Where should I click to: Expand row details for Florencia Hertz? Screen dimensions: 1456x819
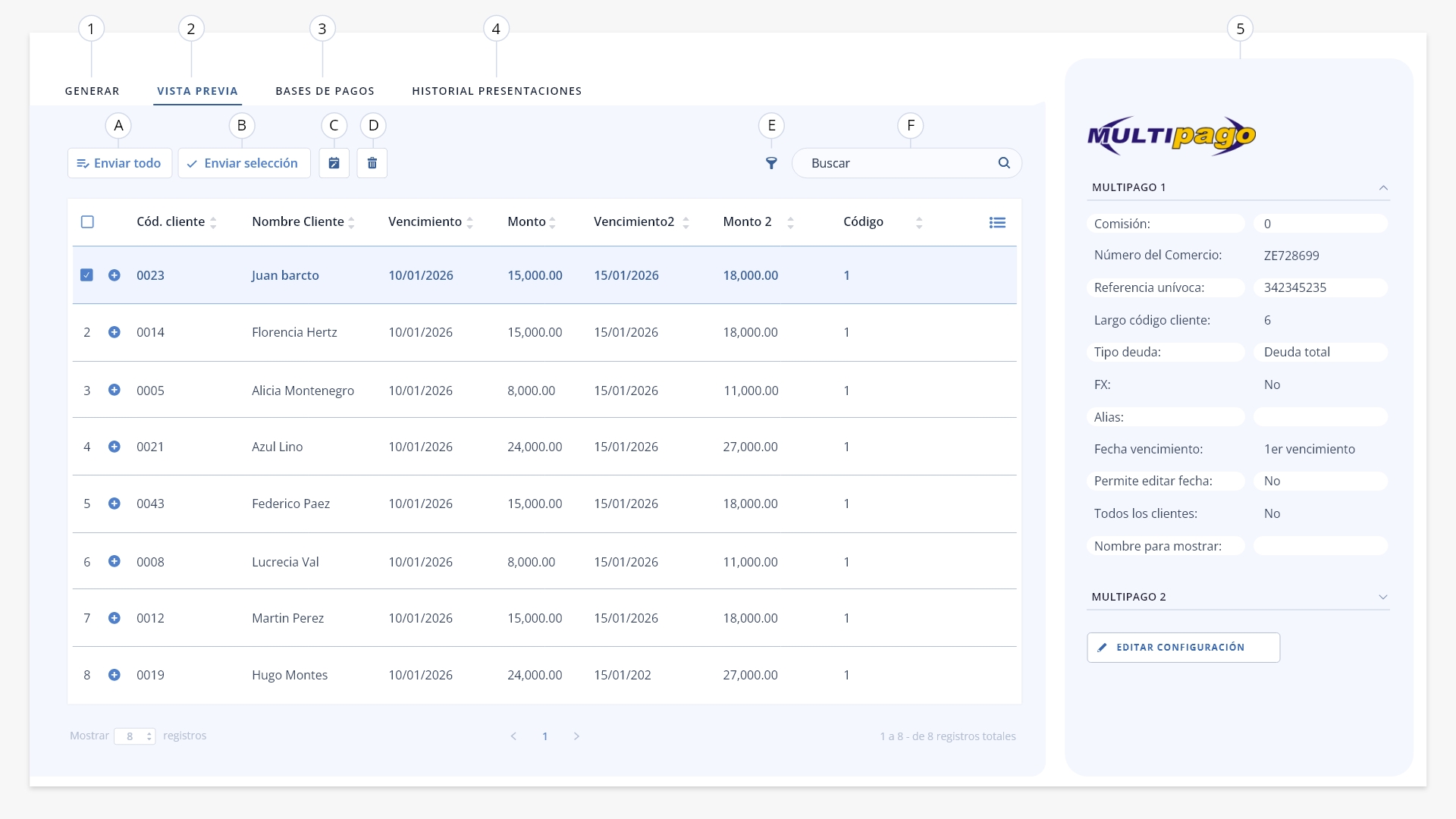pos(115,332)
